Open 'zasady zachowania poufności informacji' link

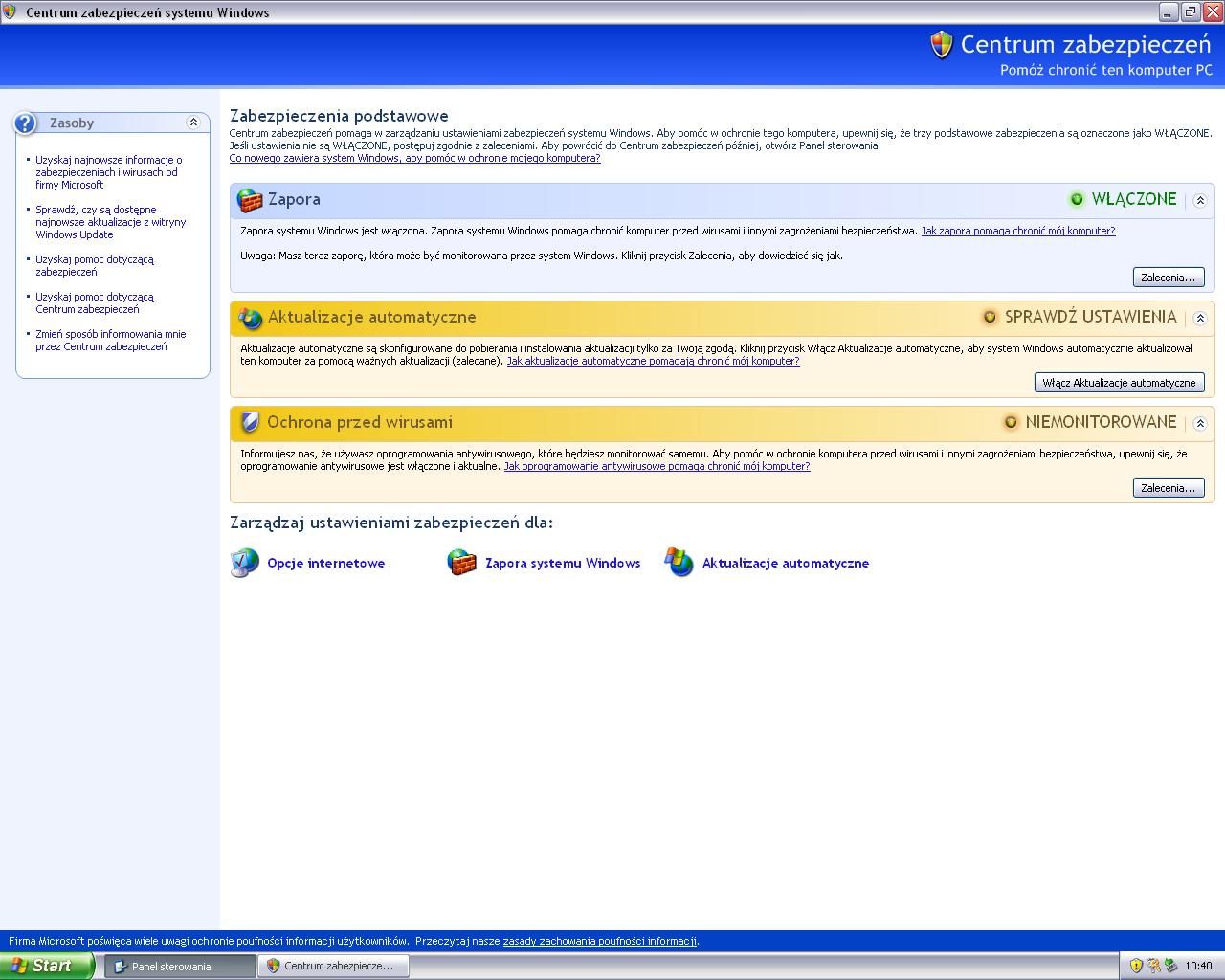600,941
